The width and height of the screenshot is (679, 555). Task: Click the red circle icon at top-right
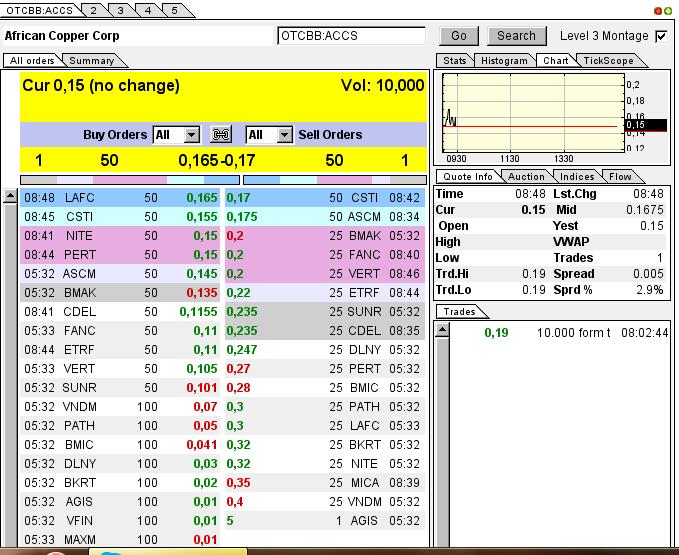coord(658,10)
